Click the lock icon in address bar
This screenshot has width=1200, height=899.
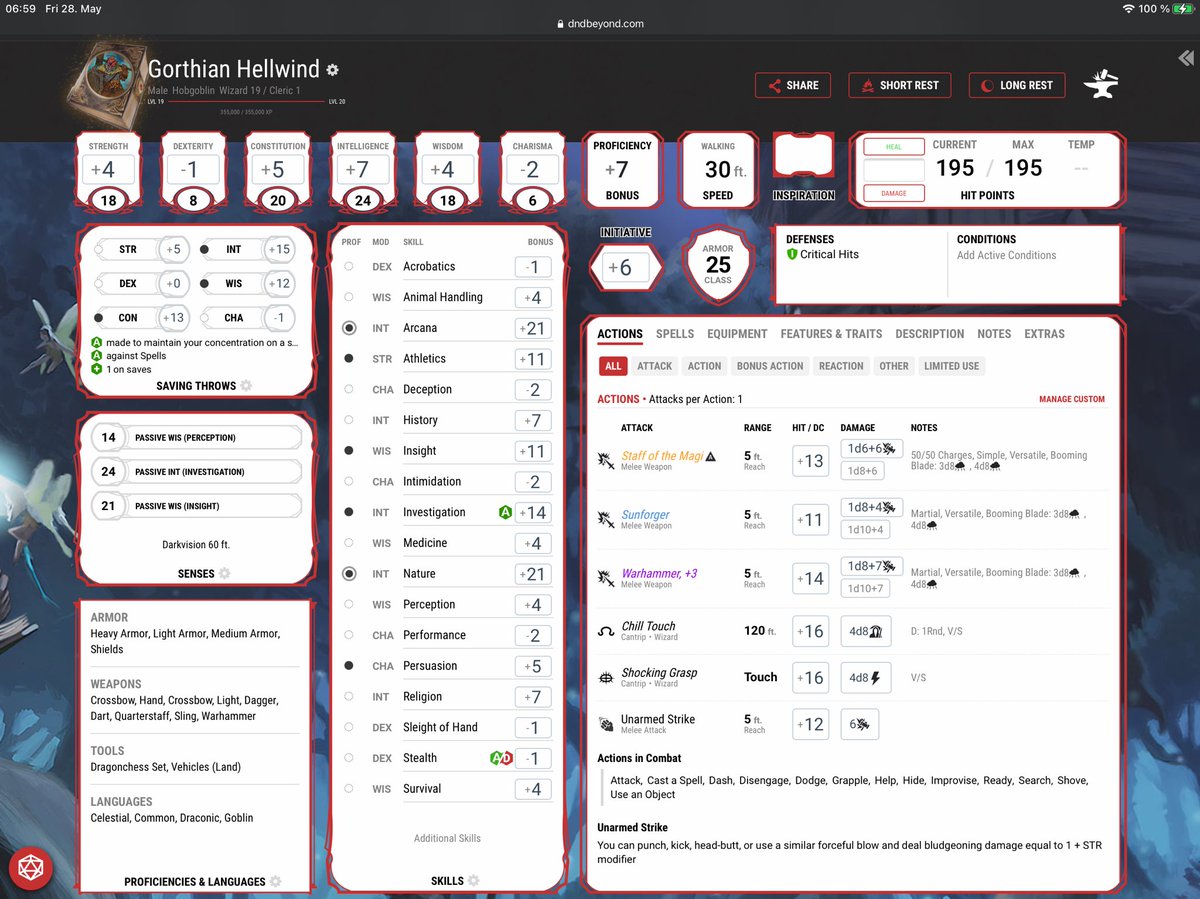559,24
